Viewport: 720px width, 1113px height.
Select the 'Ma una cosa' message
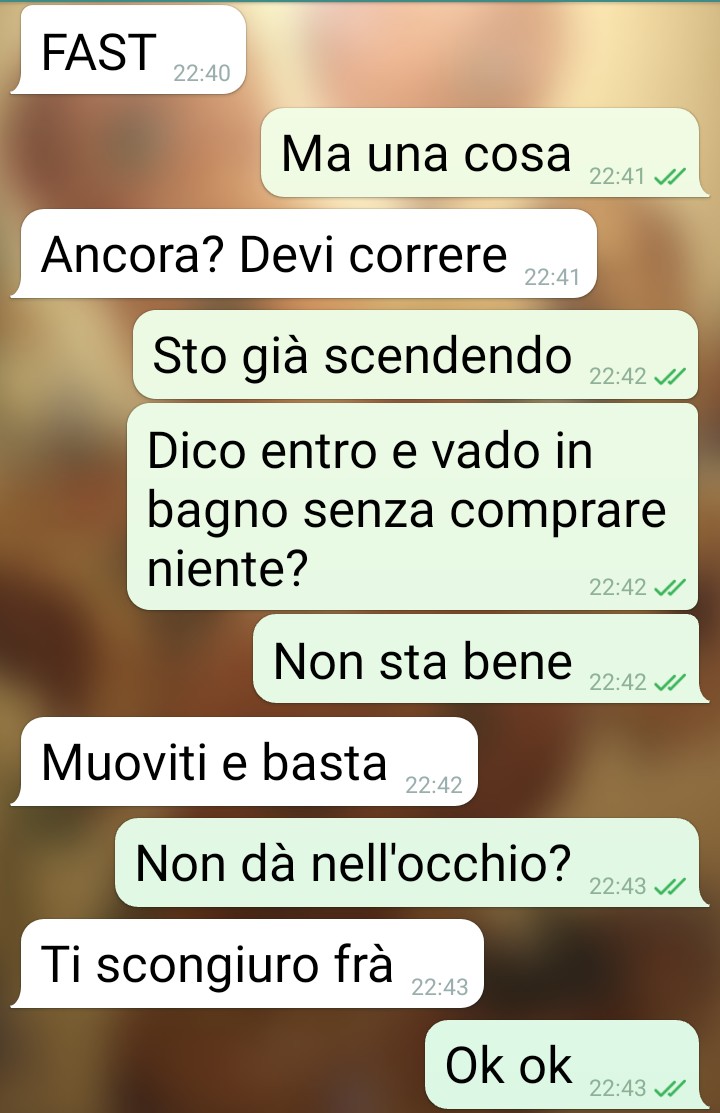click(x=485, y=152)
